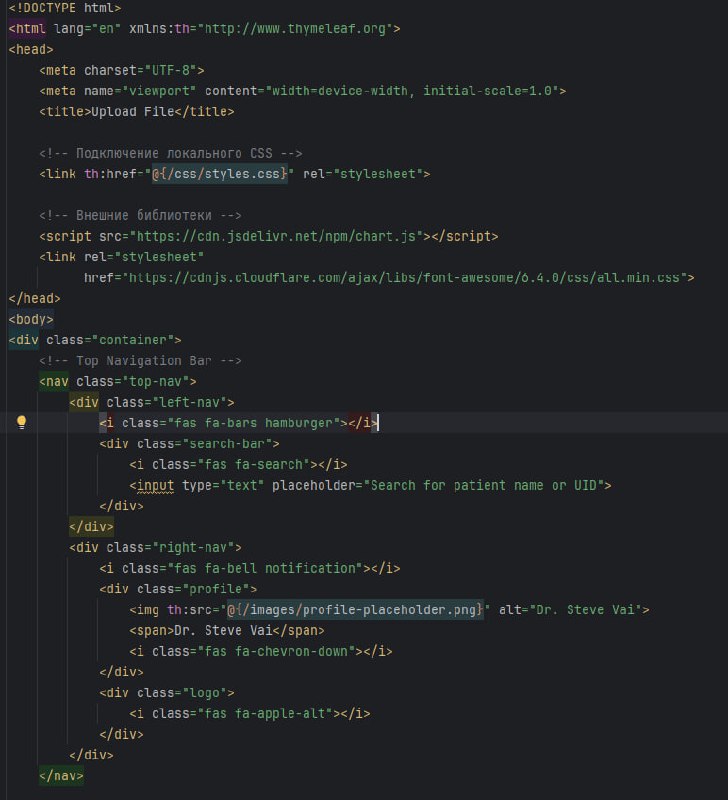Click the fa-bars hamburger class value
The image size is (728, 800).
coord(254,423)
